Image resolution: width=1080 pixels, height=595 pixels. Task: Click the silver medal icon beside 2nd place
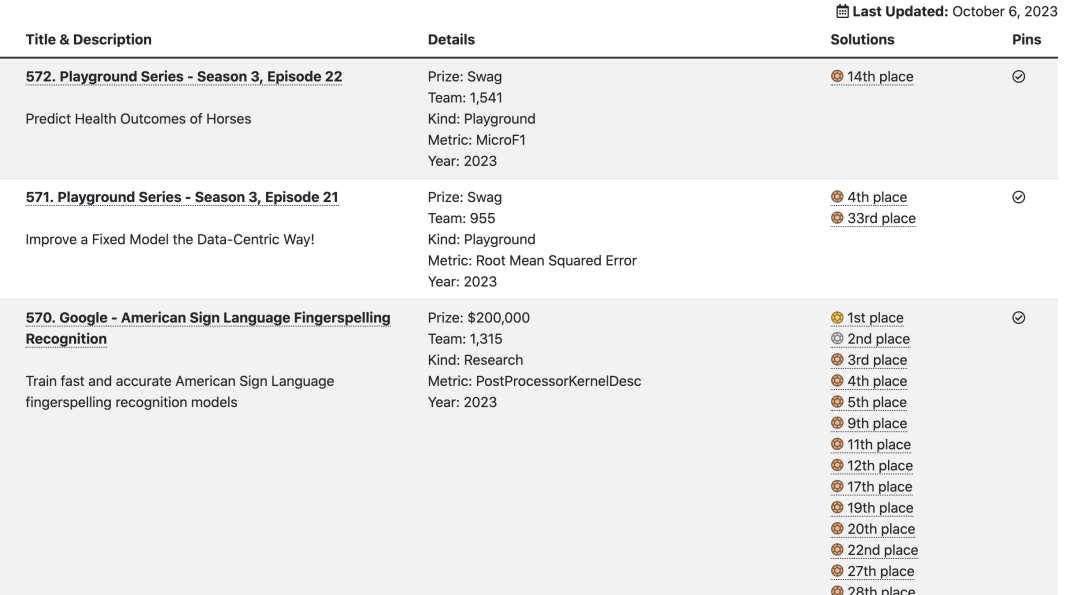pos(837,339)
